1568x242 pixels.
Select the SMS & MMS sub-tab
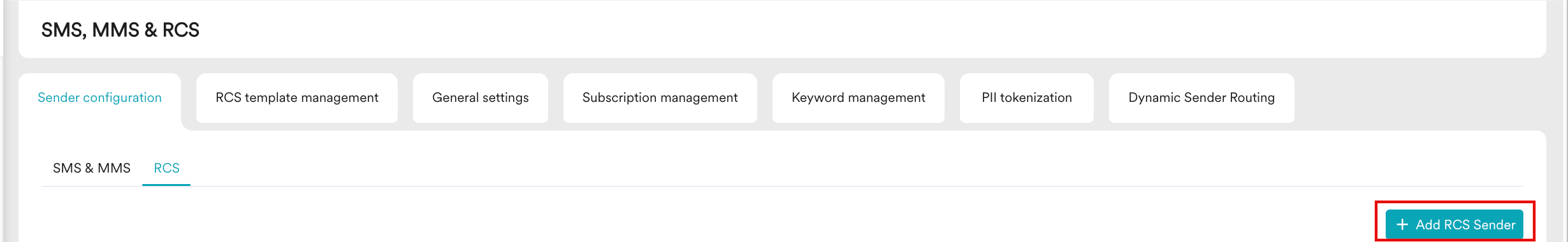[92, 168]
